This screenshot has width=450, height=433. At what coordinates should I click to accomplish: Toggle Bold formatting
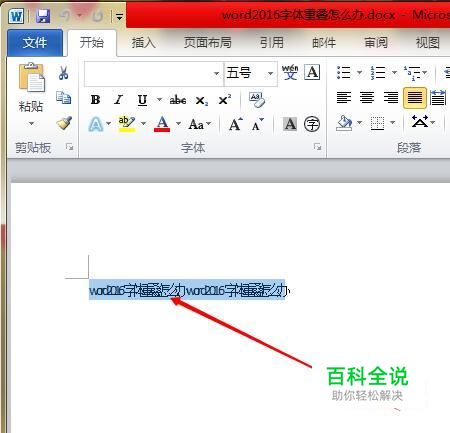pos(95,99)
